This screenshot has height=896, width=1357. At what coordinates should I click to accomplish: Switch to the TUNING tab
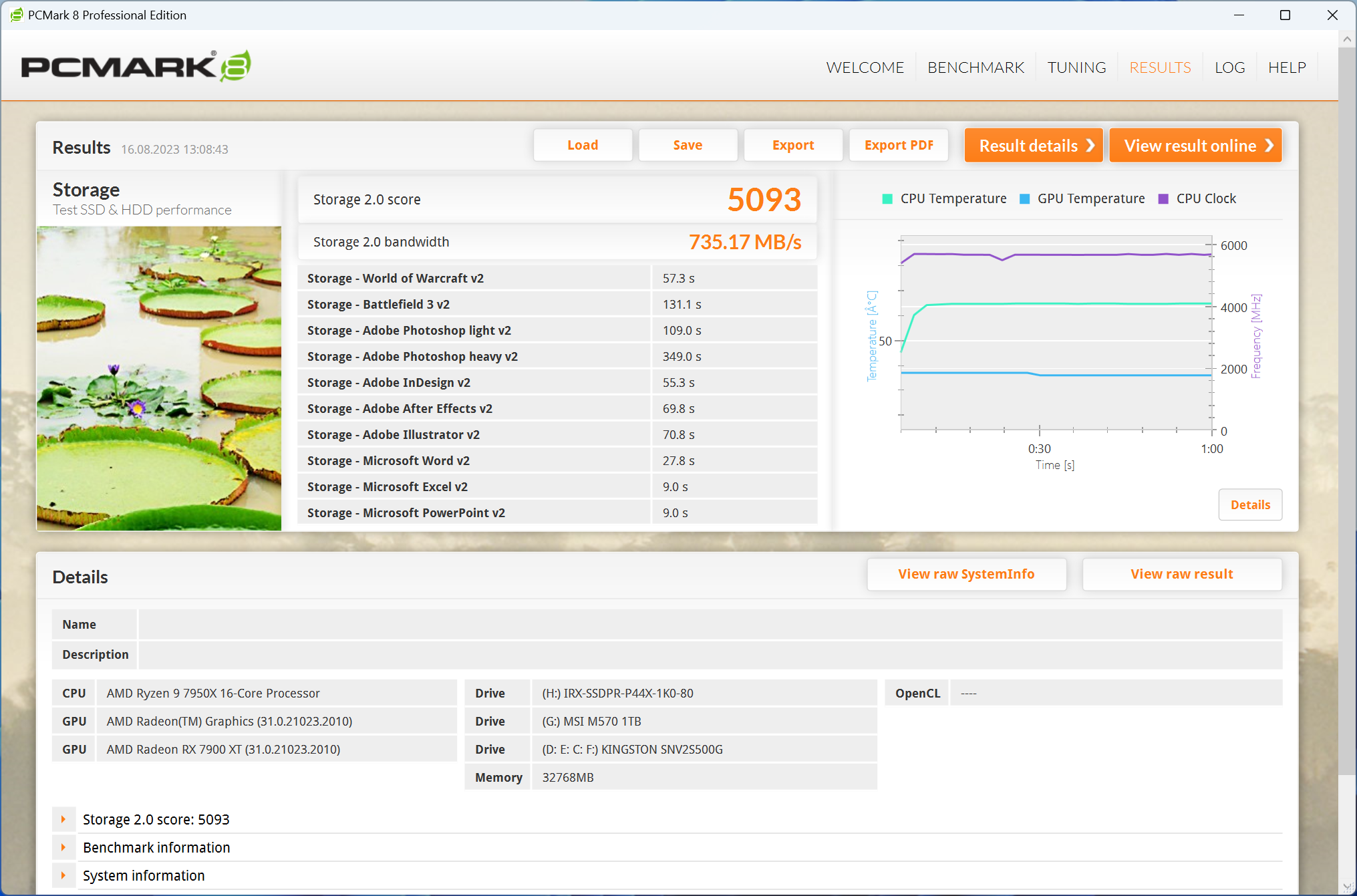tap(1076, 67)
